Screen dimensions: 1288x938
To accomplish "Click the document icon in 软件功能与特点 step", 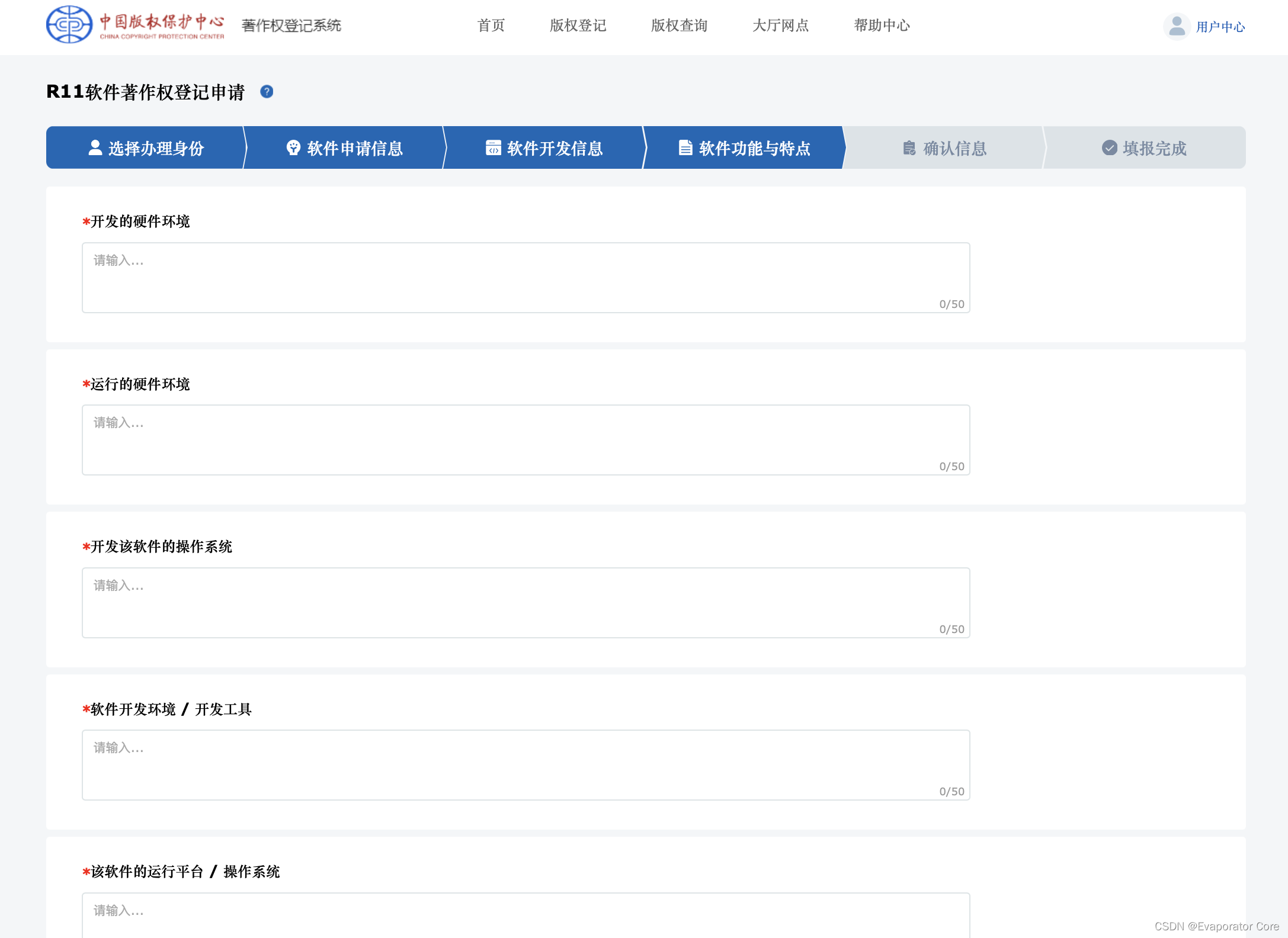I will point(685,147).
